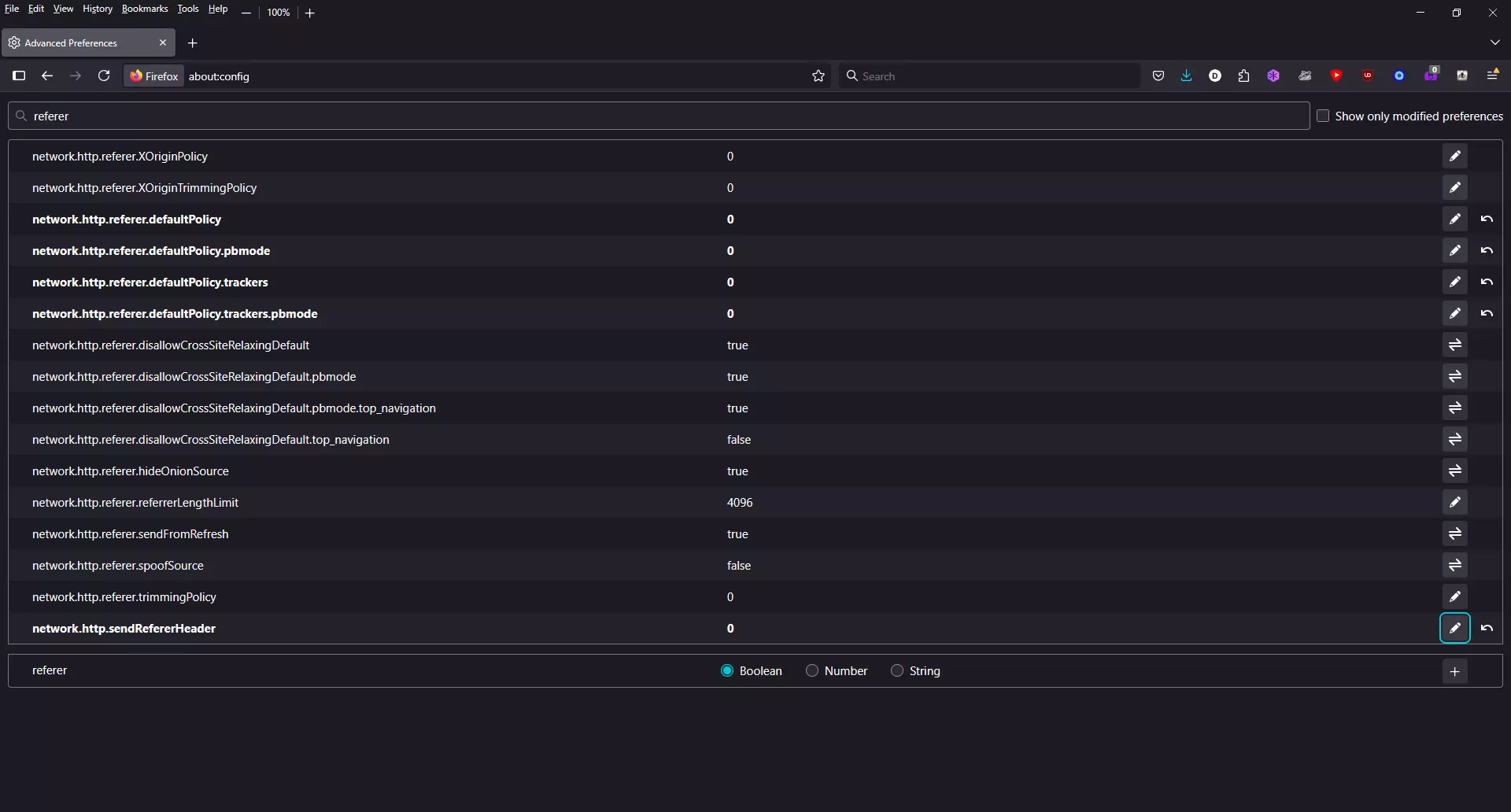Open the Bookmarks menu
Viewport: 1511px width, 812px height.
[x=145, y=9]
